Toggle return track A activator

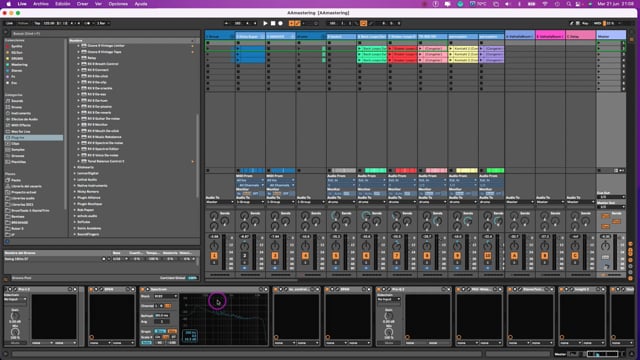point(514,256)
